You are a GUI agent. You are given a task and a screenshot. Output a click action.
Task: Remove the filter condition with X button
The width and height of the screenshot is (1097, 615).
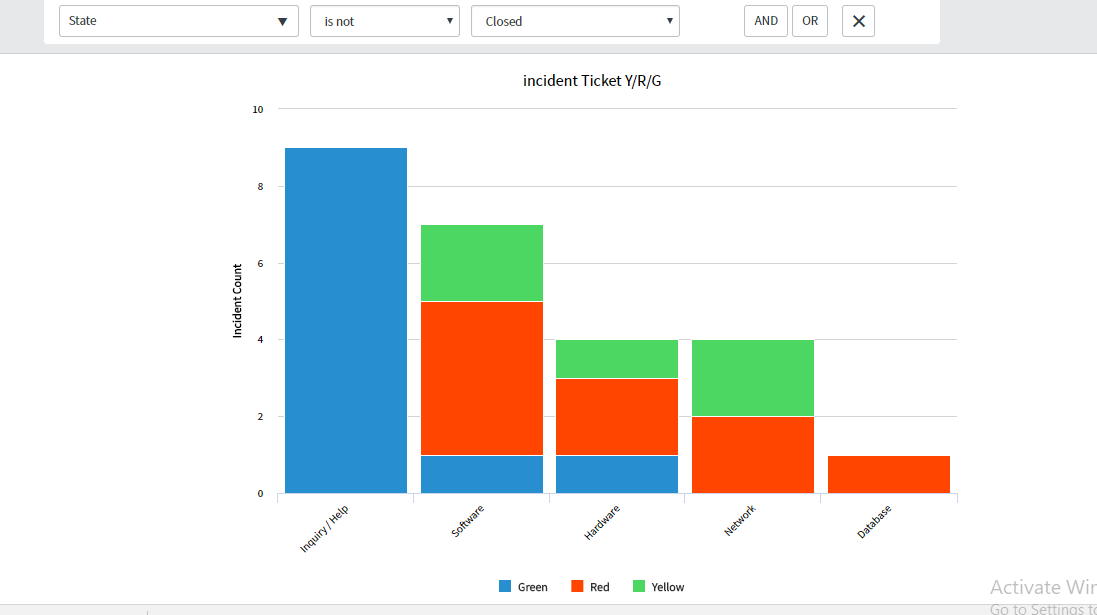tap(858, 21)
